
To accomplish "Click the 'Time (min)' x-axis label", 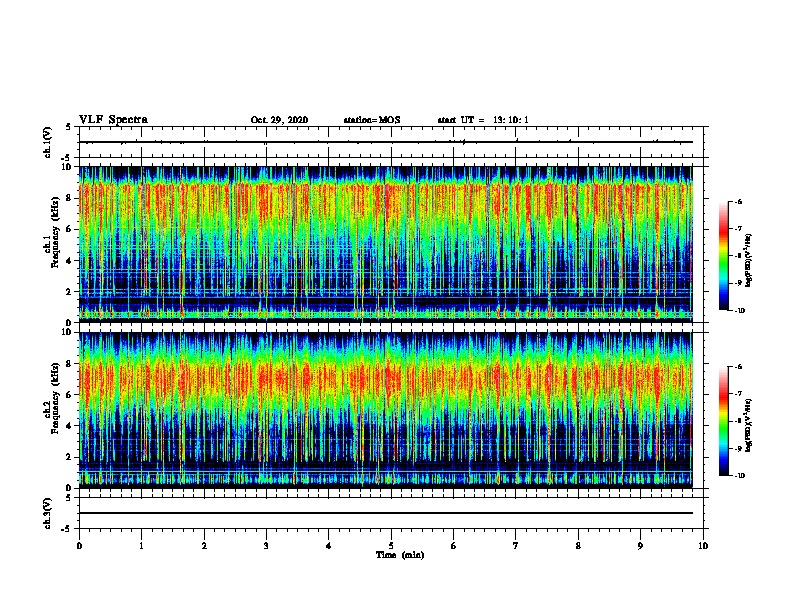I will coord(400,555).
